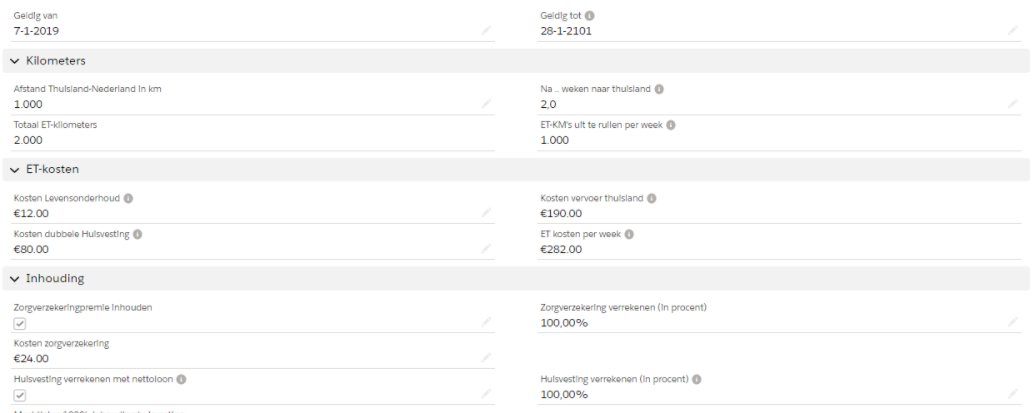Toggle Zorgverzekeringpremie inhouden checkbox
This screenshot has width=1036, height=413.
(x=20, y=323)
